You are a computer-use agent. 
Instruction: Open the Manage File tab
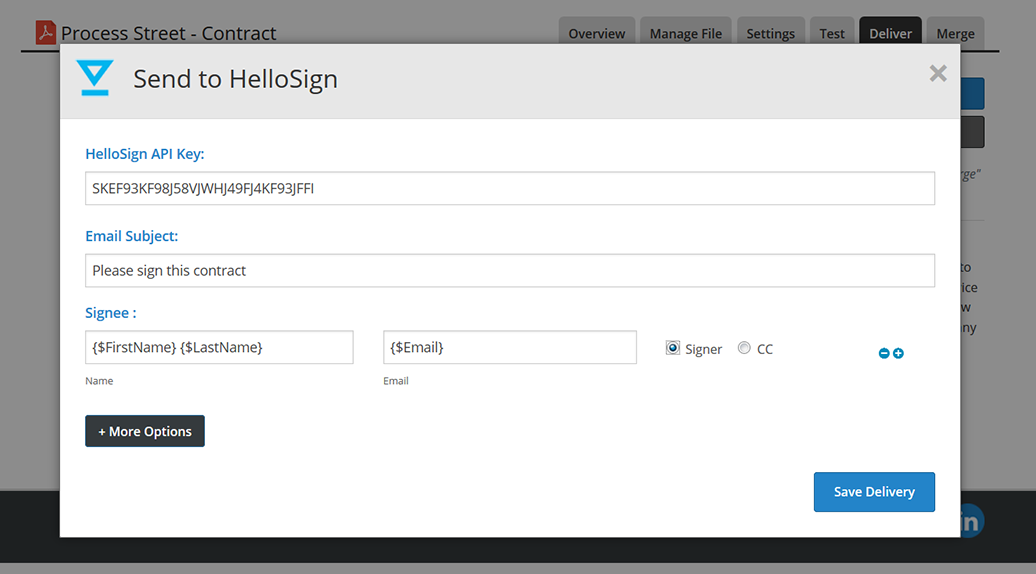point(685,34)
